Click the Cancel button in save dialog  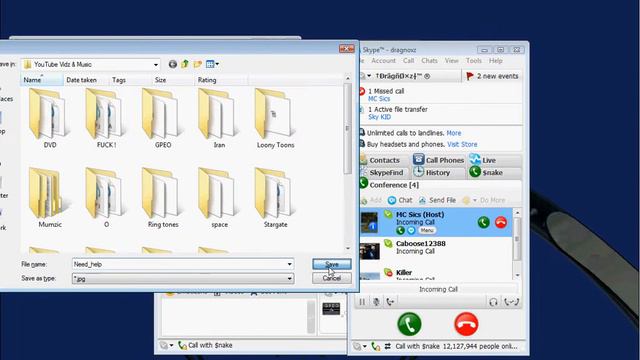(331, 278)
